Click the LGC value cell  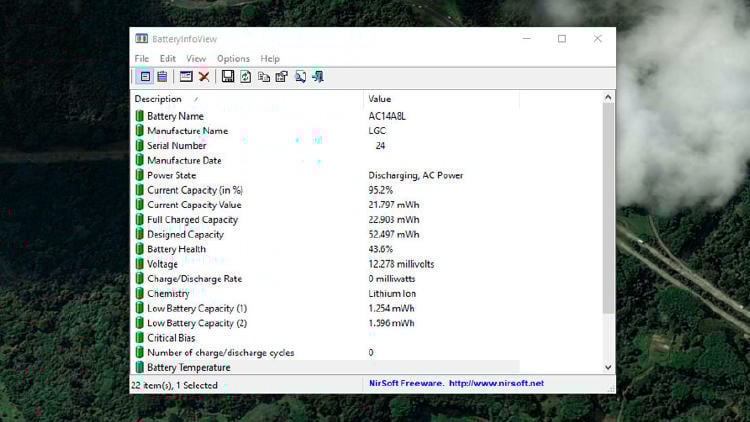point(377,131)
